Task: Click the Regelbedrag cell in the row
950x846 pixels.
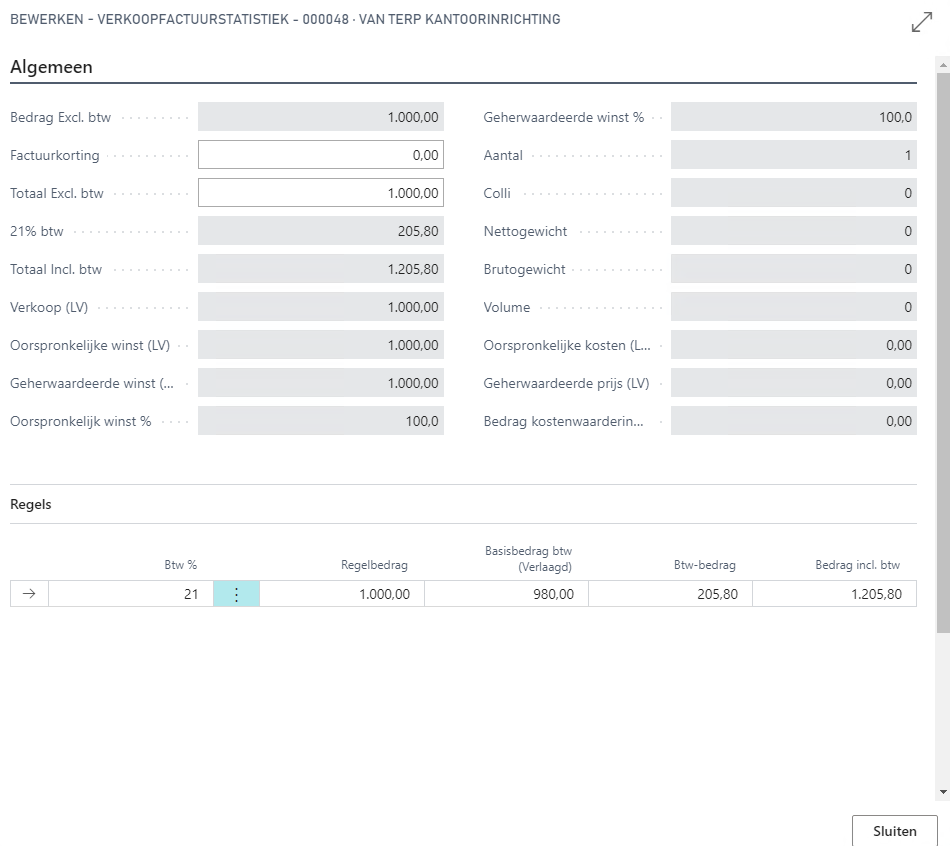Action: (x=342, y=594)
